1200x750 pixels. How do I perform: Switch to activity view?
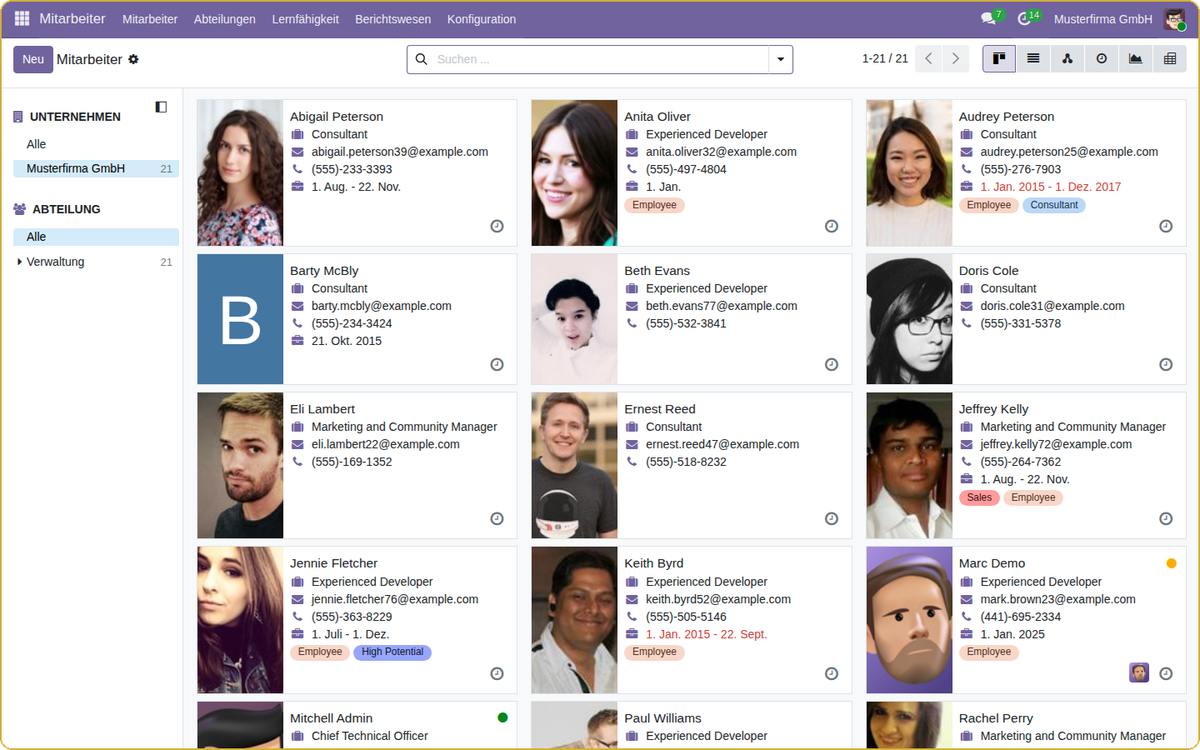pyautogui.click(x=1101, y=59)
